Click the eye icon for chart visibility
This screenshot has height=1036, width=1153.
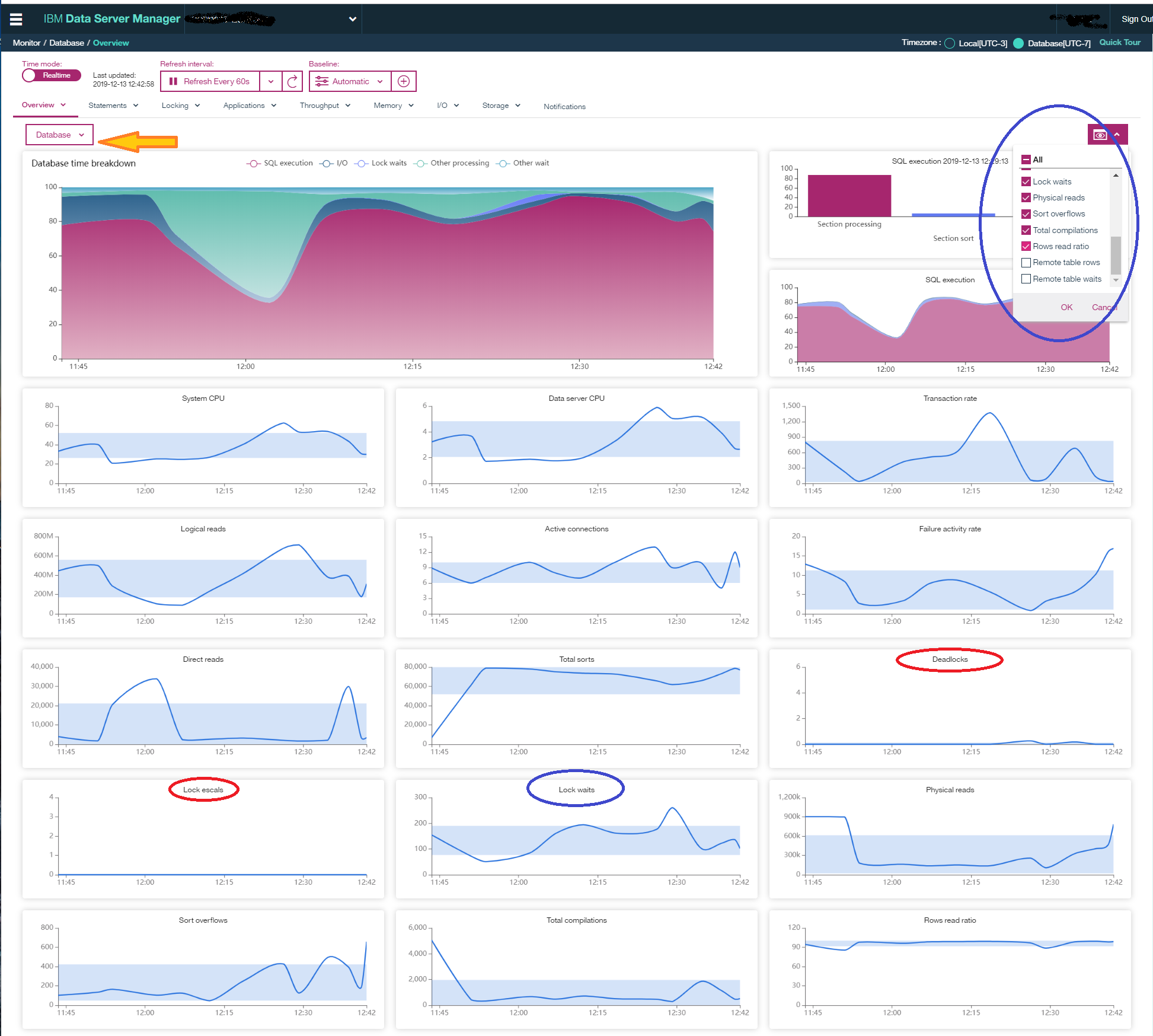[1100, 135]
